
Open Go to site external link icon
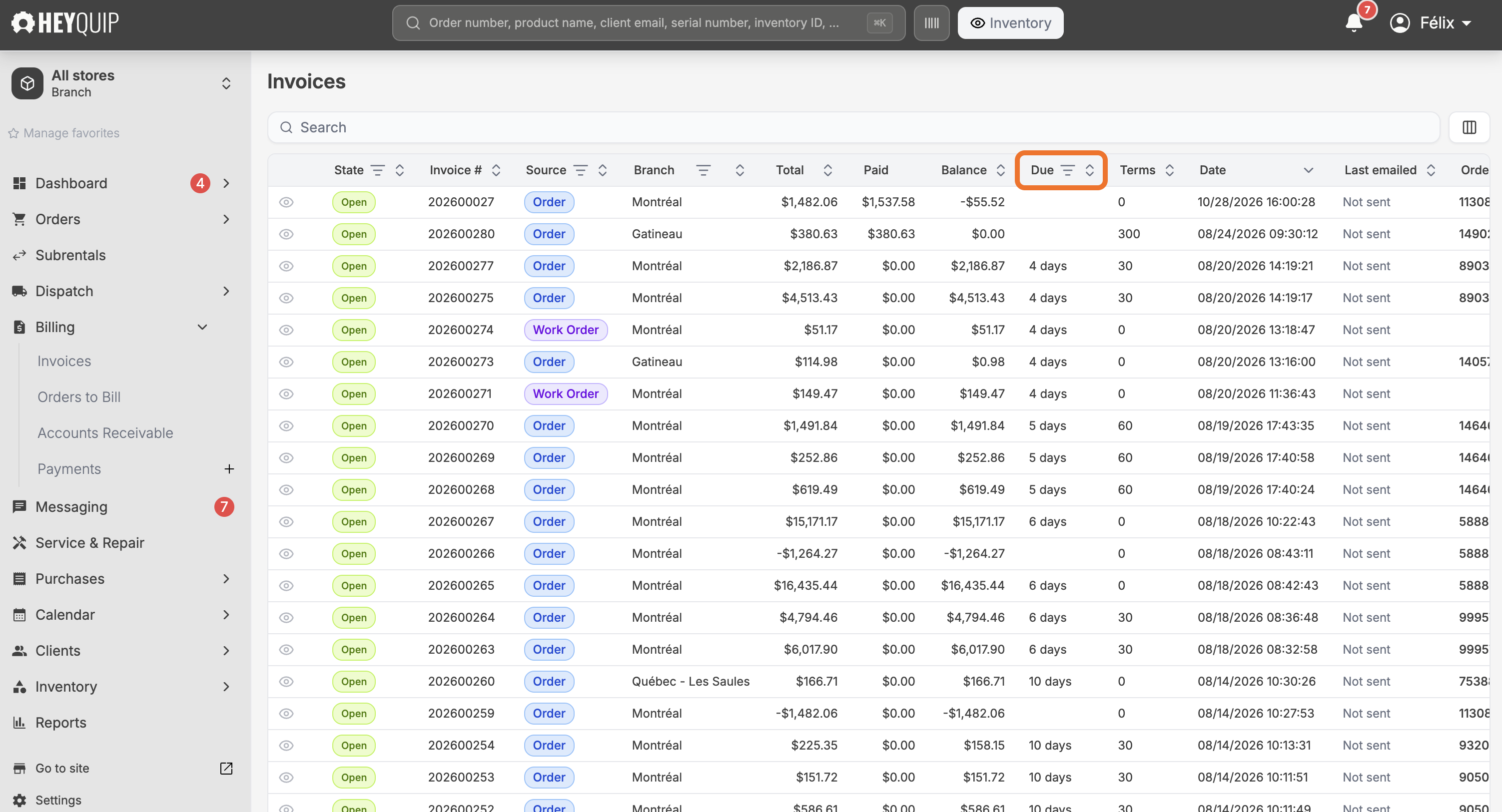[x=226, y=768]
